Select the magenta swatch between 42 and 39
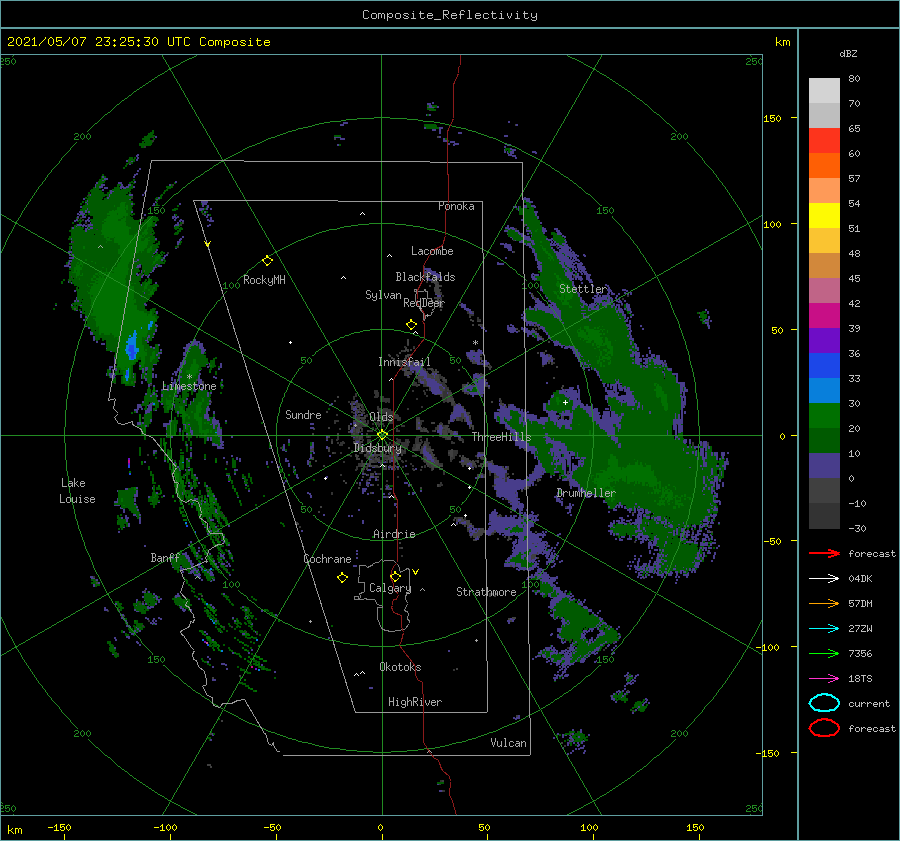The width and height of the screenshot is (900, 841). (824, 316)
